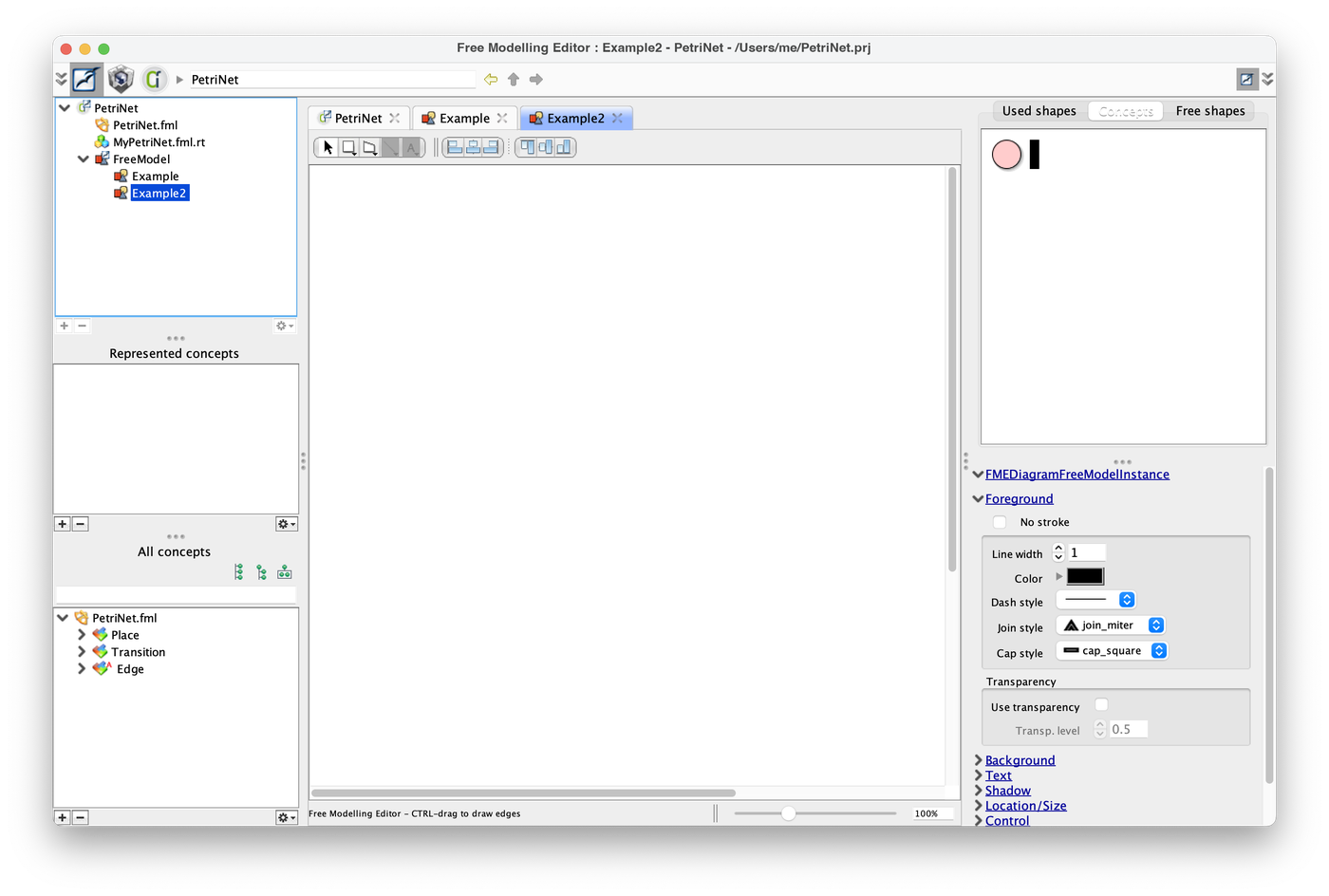Select MyPetriNet.fml.rt in the project tree
Image resolution: width=1329 pixels, height=896 pixels.
(x=159, y=142)
